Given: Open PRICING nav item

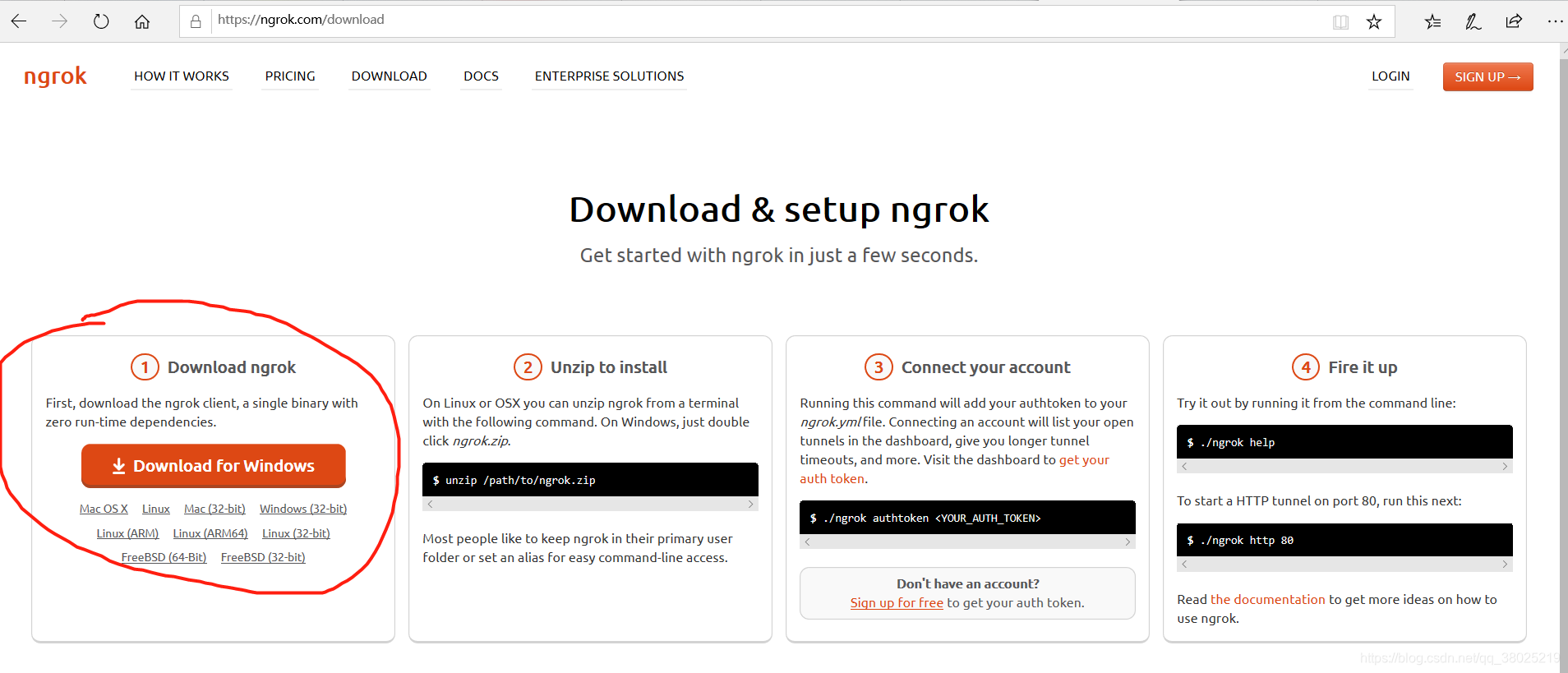Looking at the screenshot, I should click(x=290, y=76).
